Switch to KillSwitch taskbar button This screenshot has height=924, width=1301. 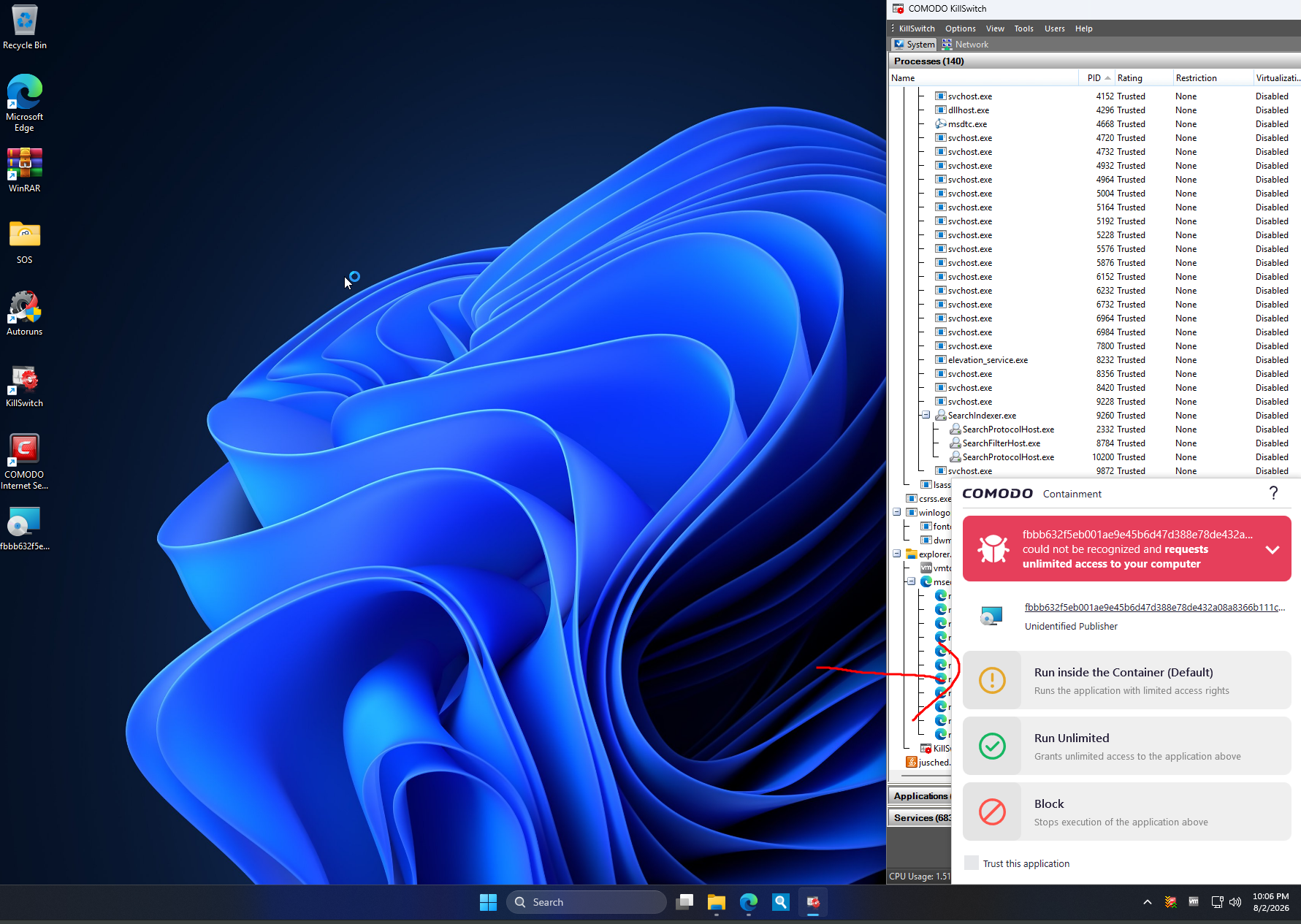(813, 902)
